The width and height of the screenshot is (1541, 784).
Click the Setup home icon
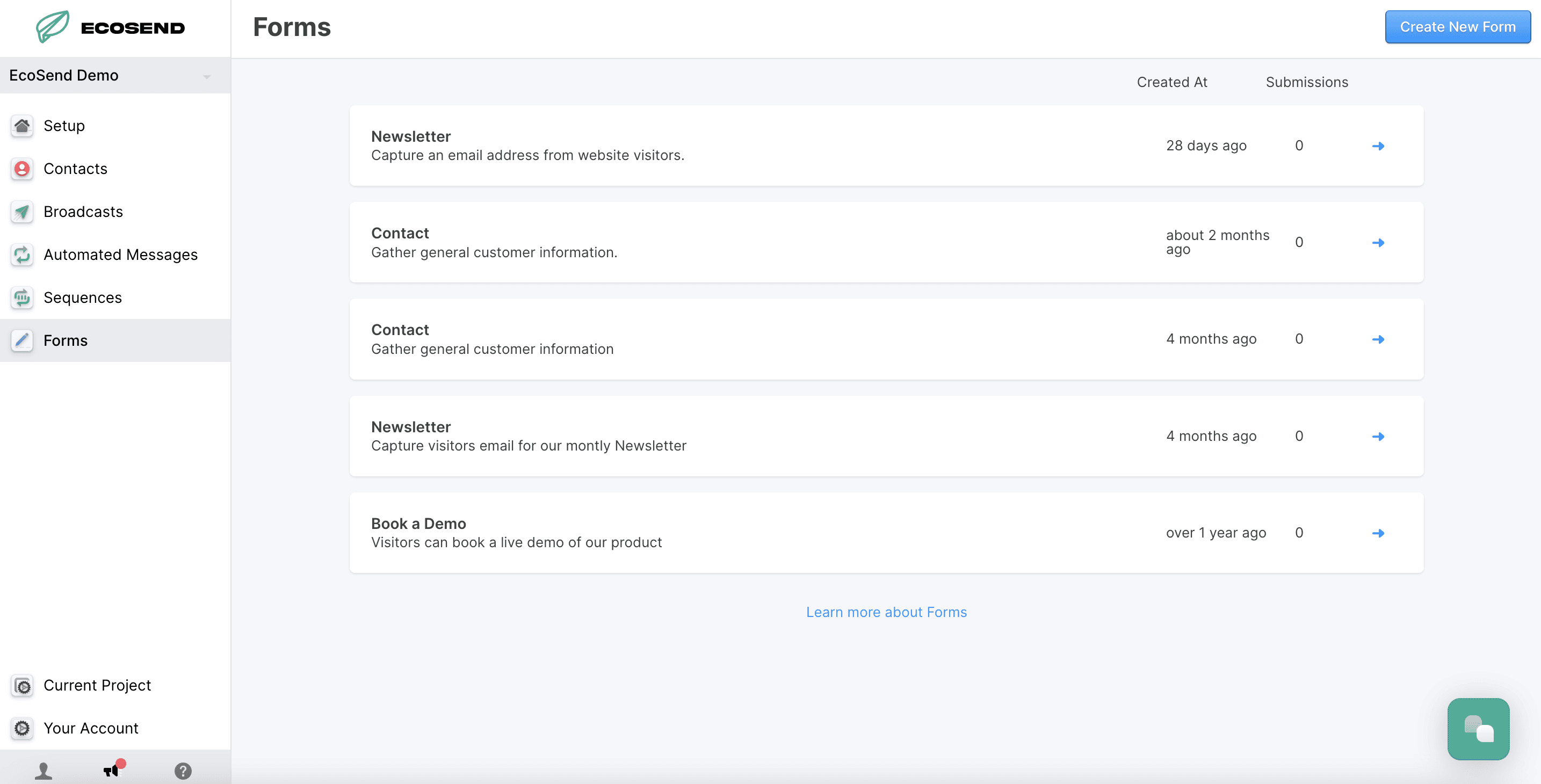point(22,126)
